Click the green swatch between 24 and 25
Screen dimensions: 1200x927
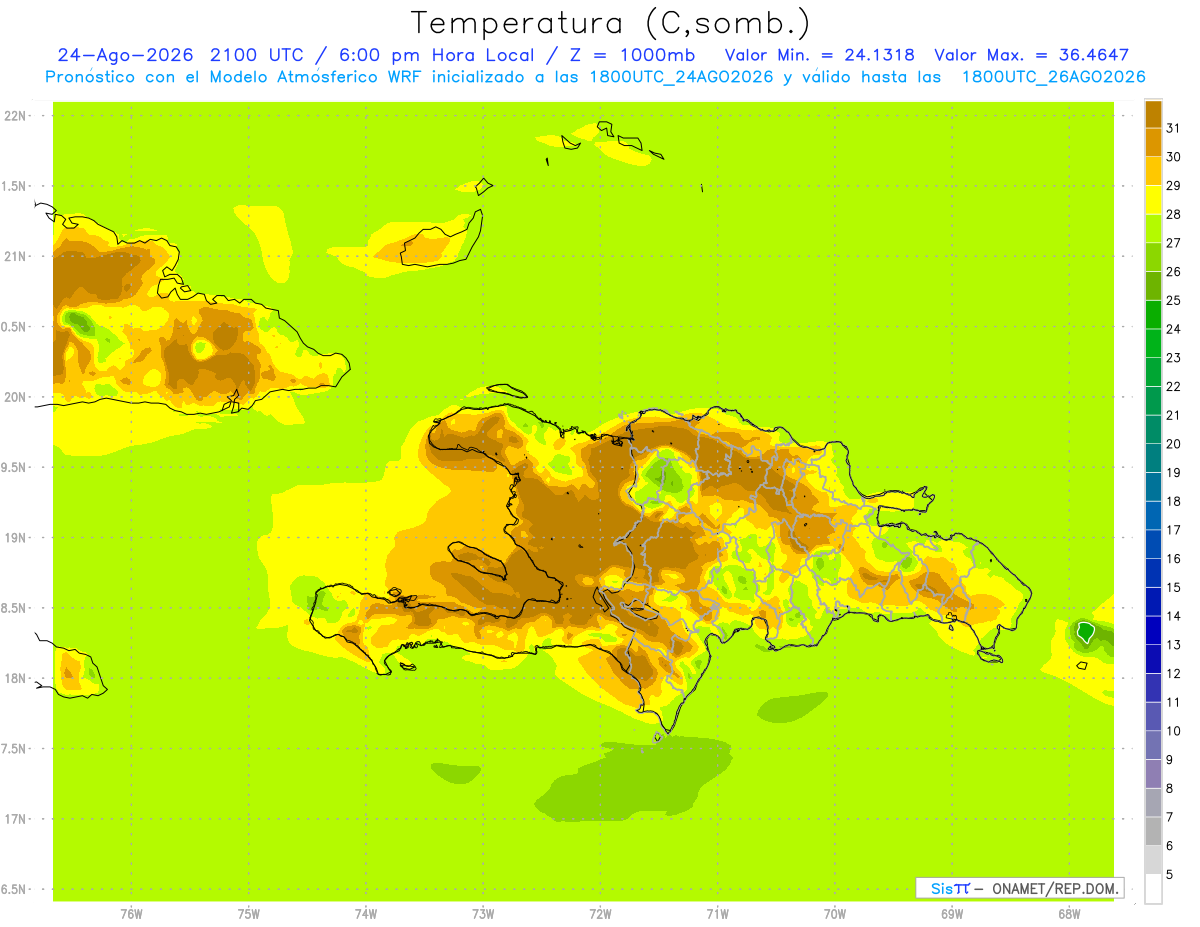(x=1153, y=314)
